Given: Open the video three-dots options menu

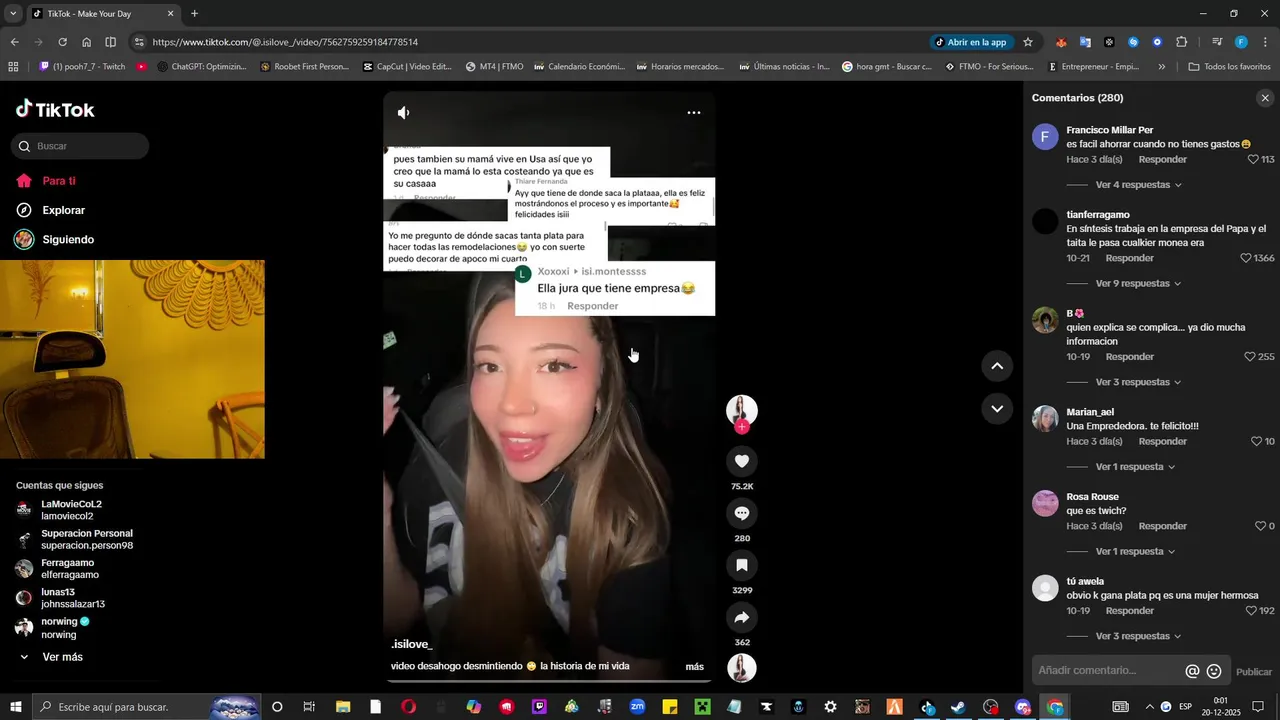Looking at the screenshot, I should (x=694, y=113).
